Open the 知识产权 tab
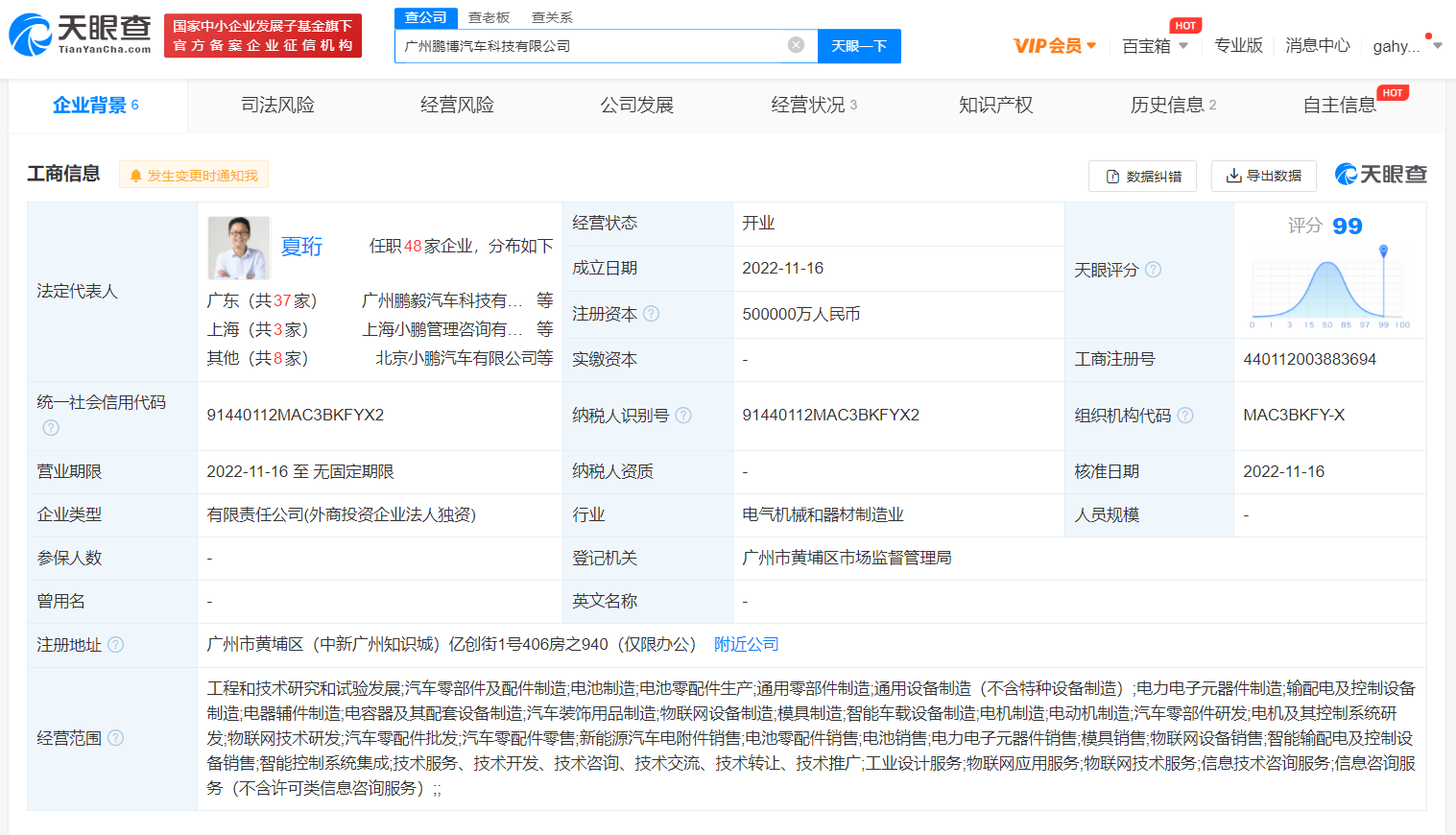The width and height of the screenshot is (1456, 835). tap(995, 106)
